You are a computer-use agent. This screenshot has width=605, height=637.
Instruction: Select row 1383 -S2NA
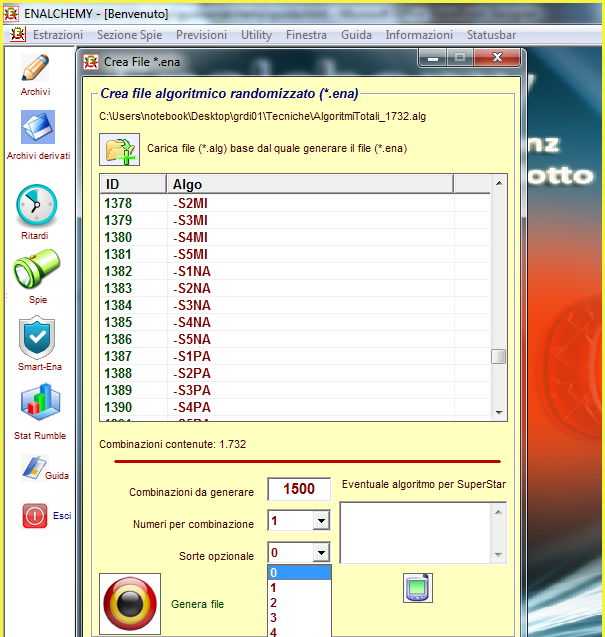coord(295,288)
